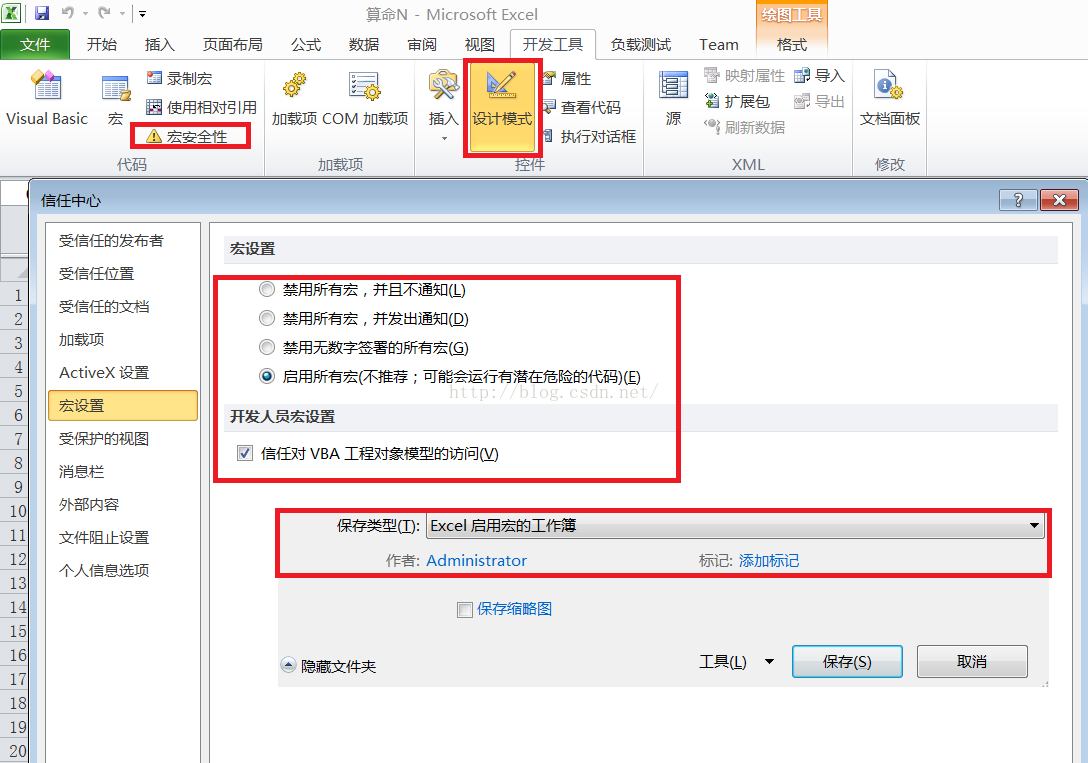
Task: Click 映射属性 map properties
Action: (x=744, y=76)
